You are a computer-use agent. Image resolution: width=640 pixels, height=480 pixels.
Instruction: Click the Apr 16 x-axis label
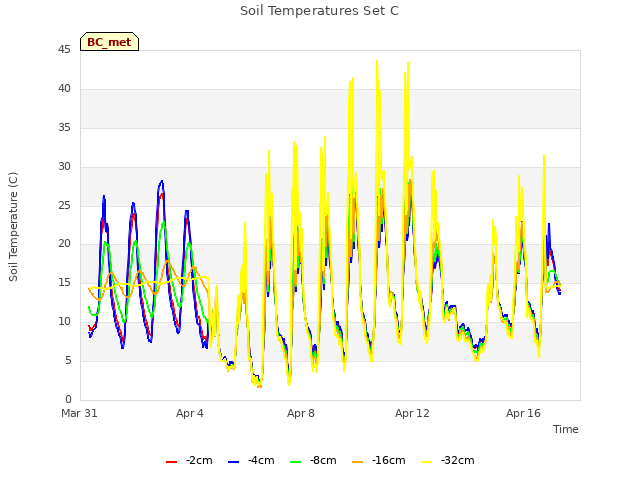523,413
